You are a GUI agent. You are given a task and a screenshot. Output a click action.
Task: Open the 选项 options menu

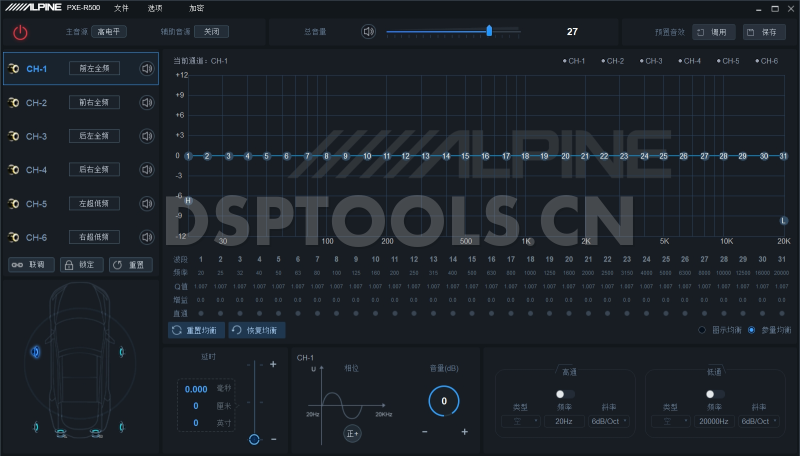tap(155, 8)
